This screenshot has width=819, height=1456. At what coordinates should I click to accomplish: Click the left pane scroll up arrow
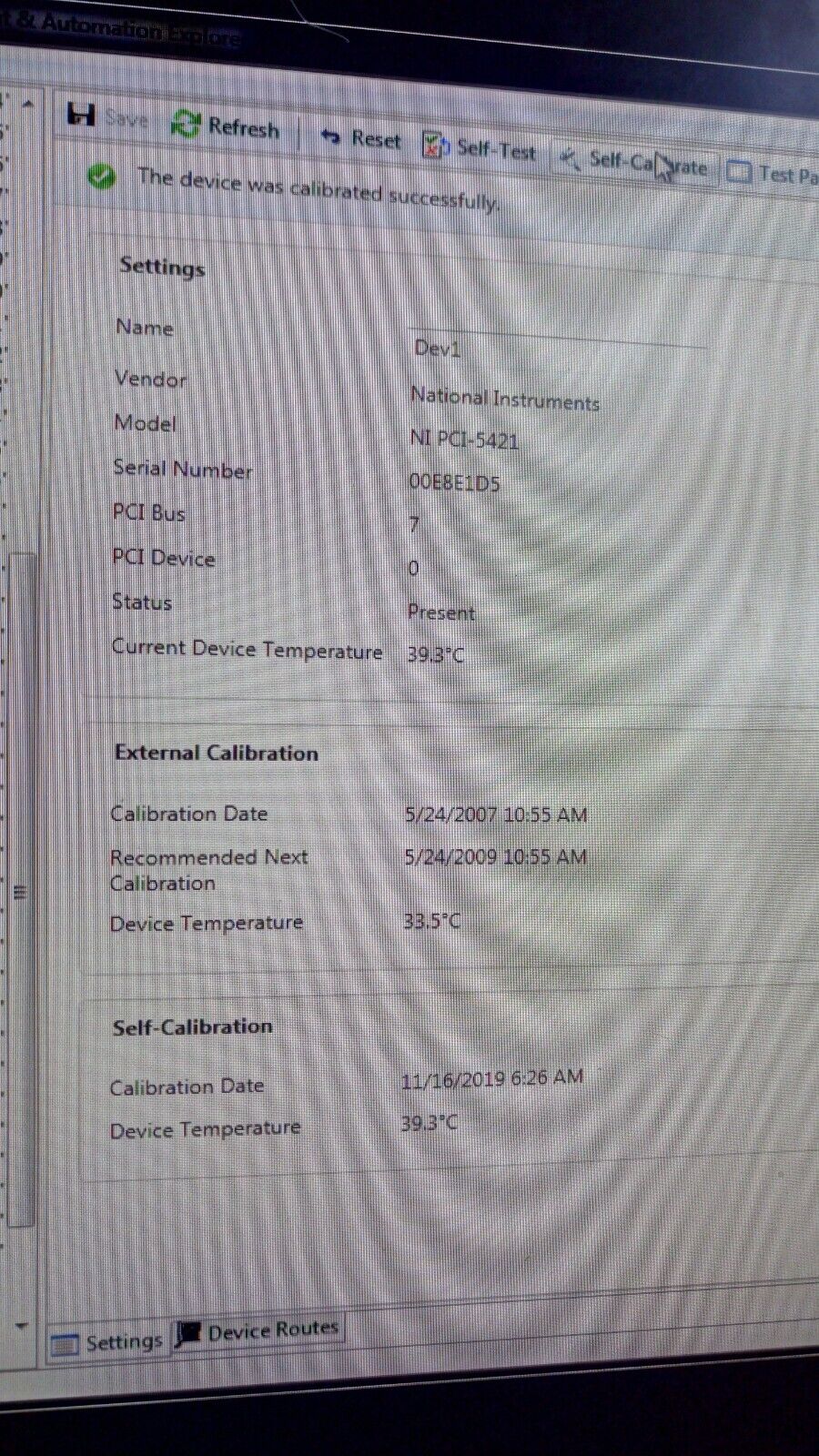(28, 104)
